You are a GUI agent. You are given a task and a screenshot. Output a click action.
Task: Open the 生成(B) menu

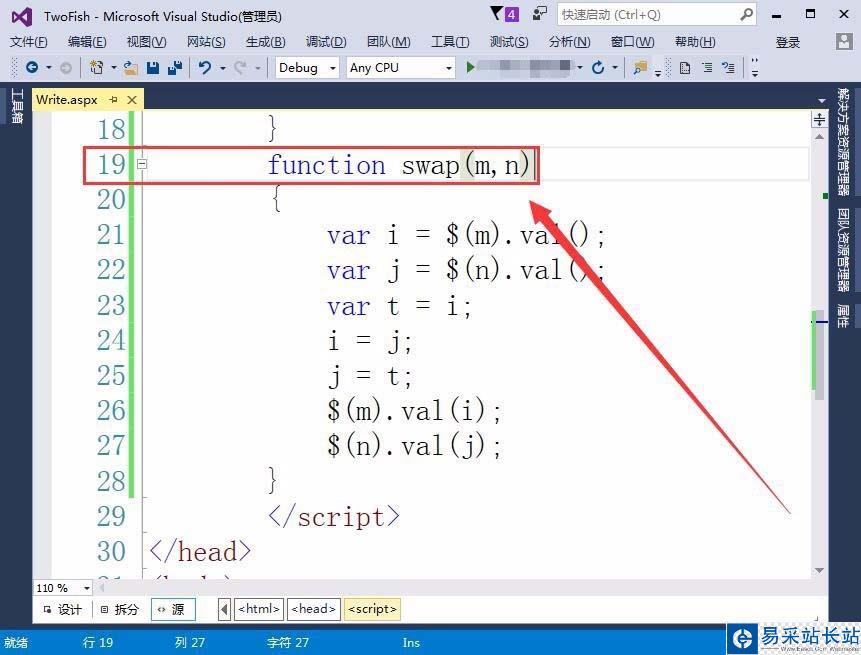click(x=265, y=42)
